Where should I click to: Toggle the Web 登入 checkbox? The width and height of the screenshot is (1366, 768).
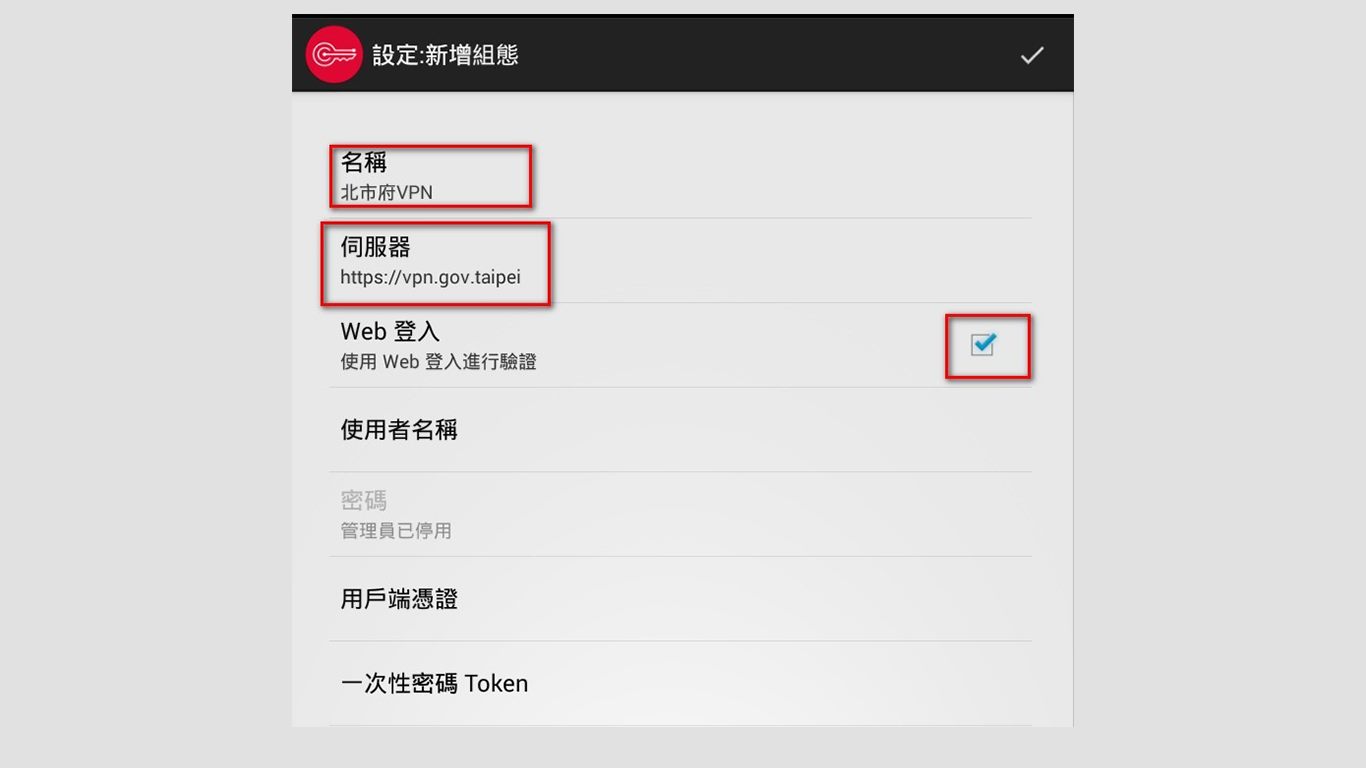pyautogui.click(x=984, y=344)
